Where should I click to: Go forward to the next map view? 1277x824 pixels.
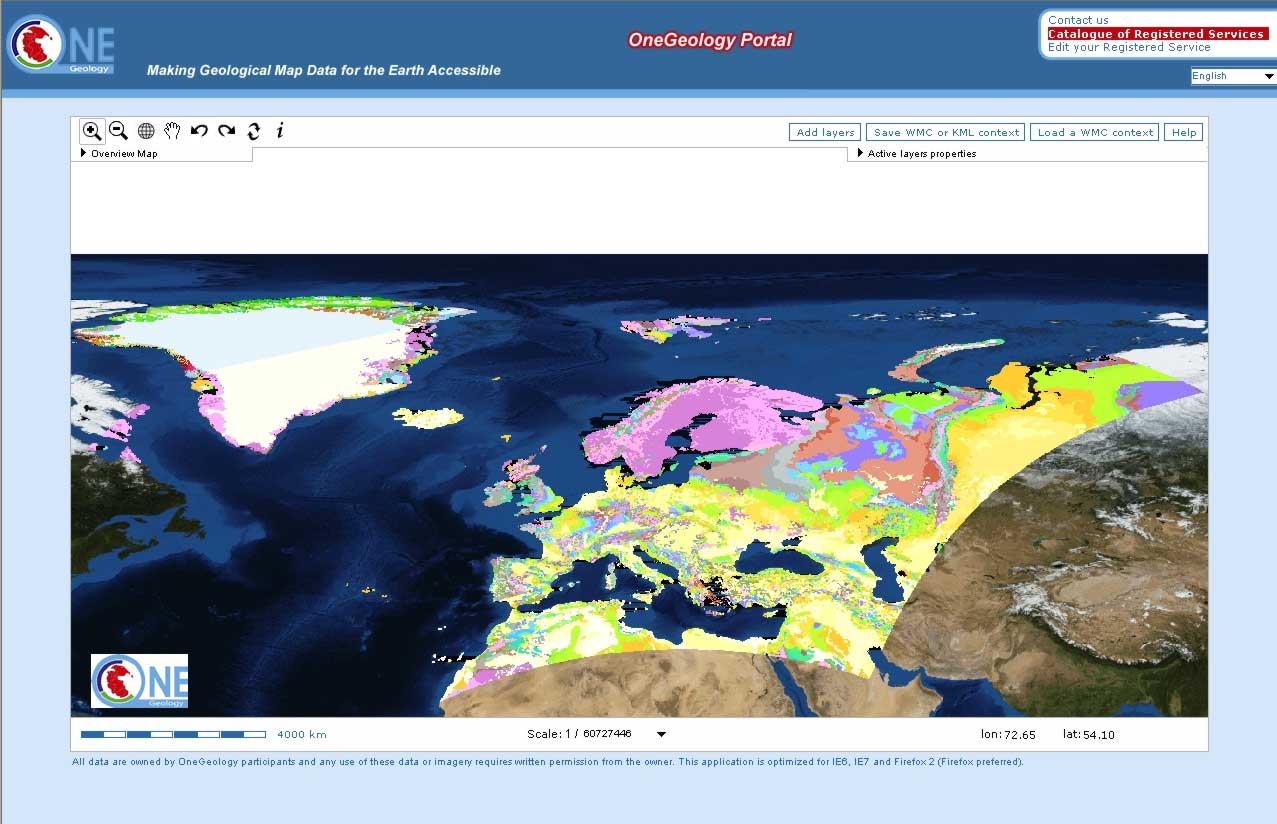point(227,131)
